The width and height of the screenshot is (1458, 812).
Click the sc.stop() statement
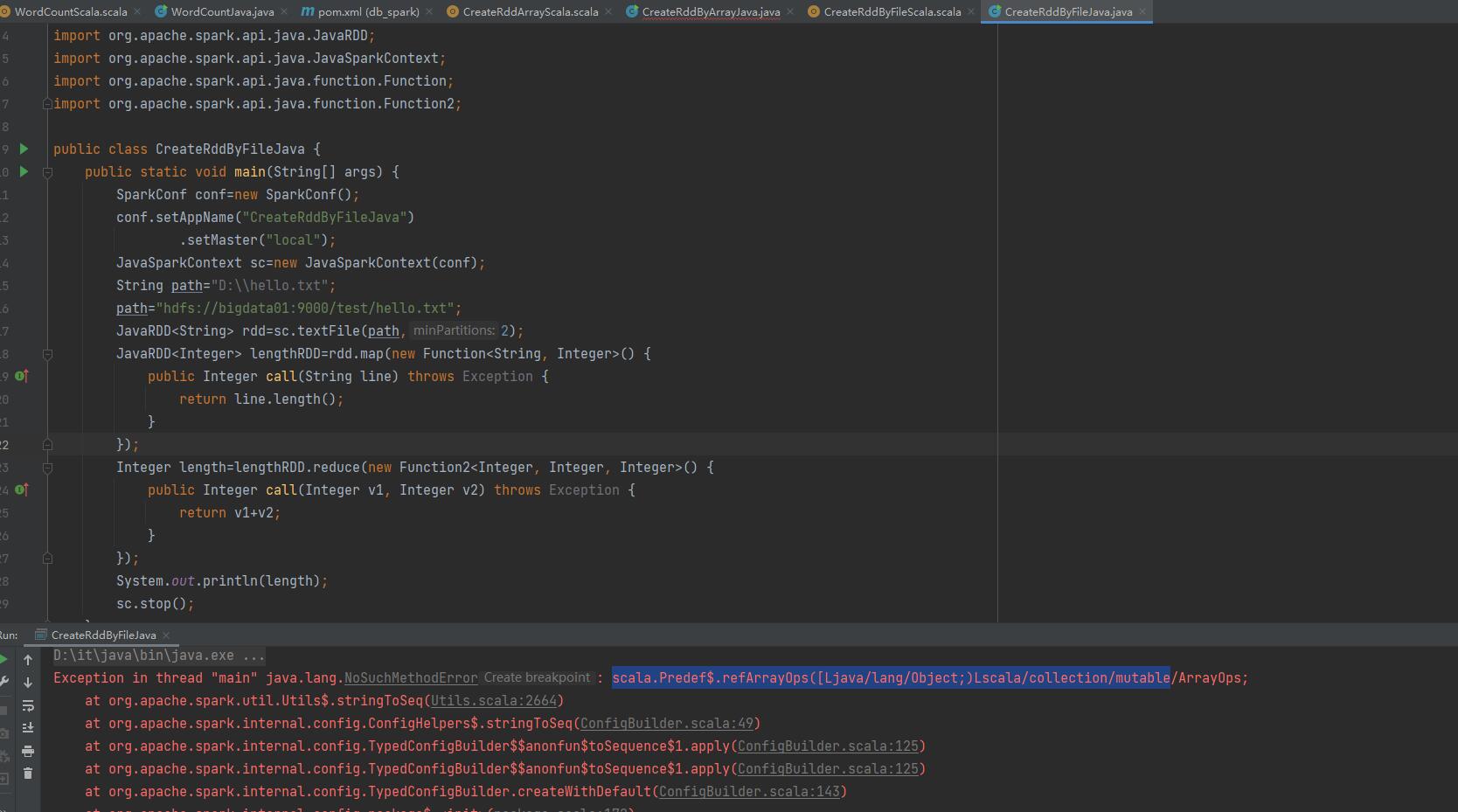(155, 604)
